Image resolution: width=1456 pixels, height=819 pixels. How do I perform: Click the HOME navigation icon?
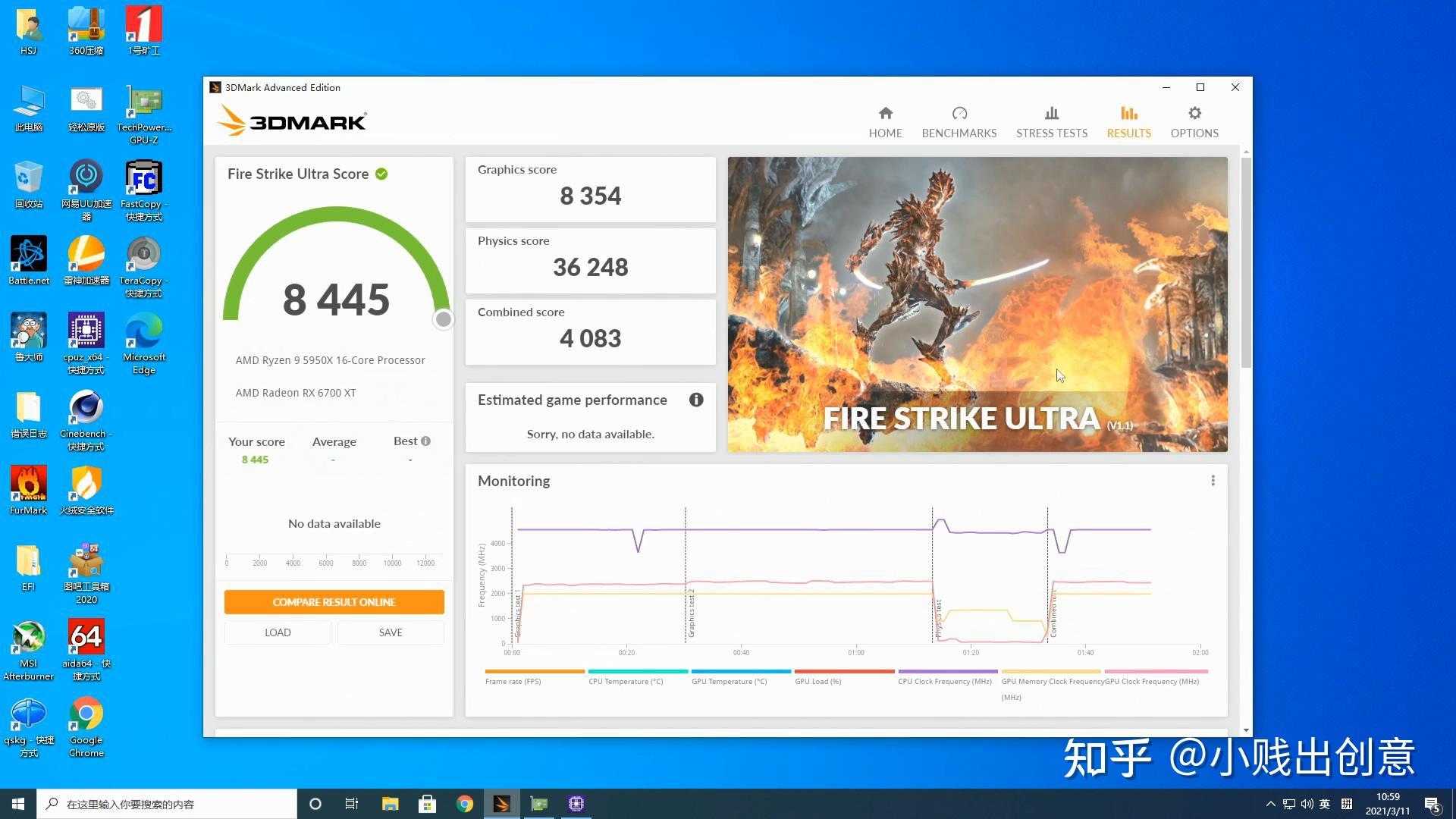885,121
